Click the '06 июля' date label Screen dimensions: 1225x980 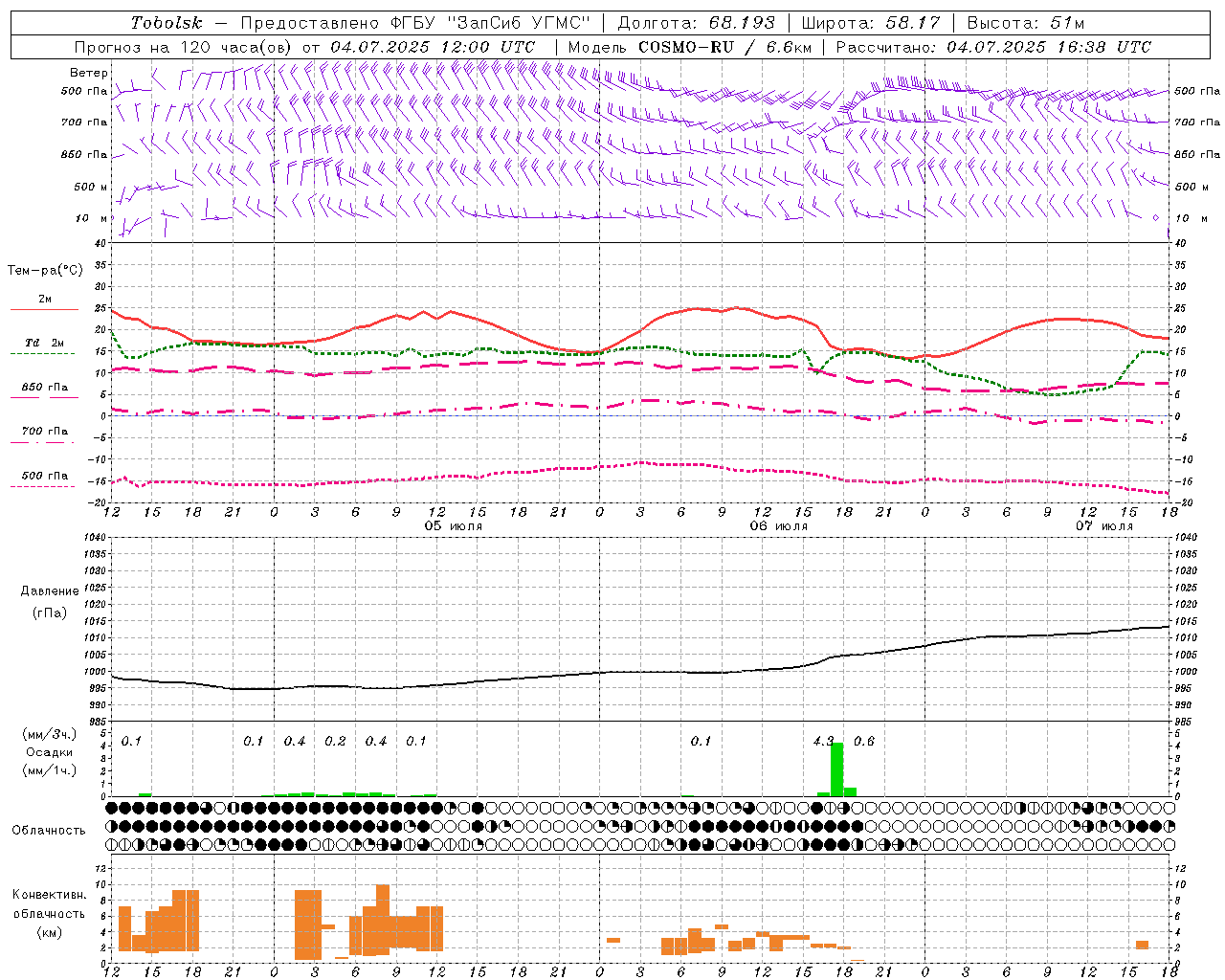coord(778,526)
